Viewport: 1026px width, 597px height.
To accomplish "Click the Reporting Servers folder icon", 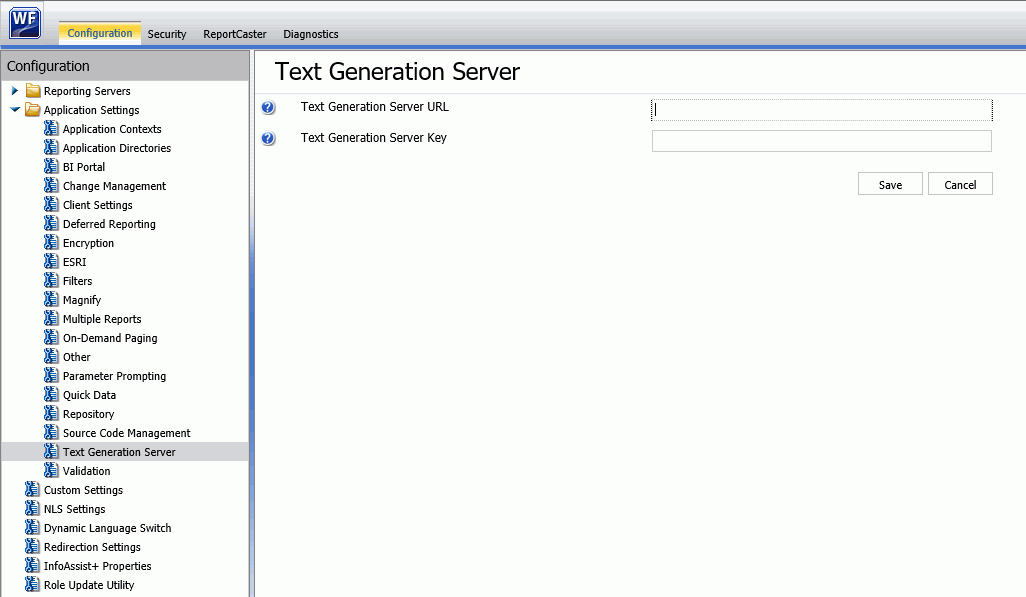I will [x=33, y=90].
